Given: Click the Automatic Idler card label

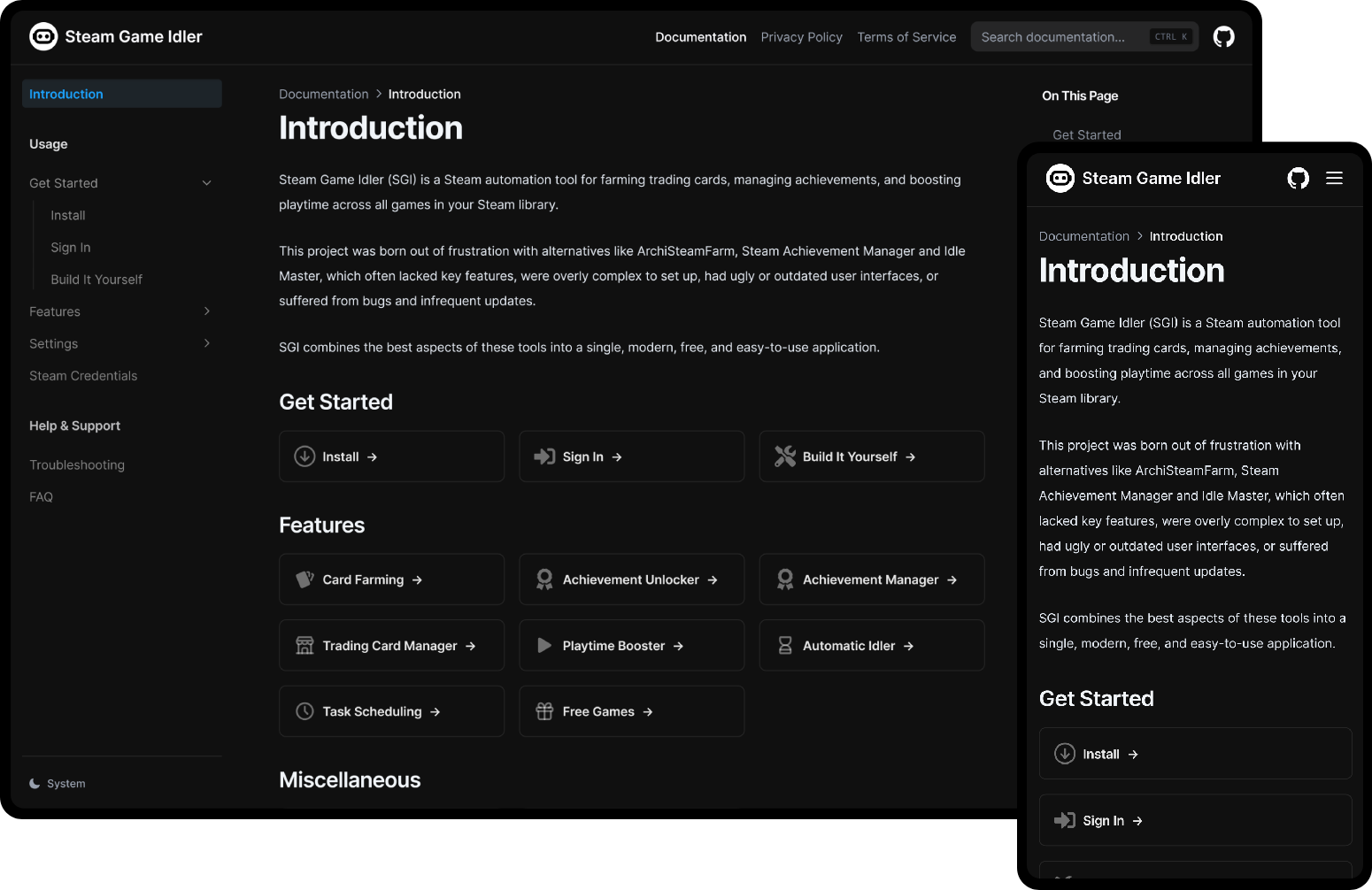Looking at the screenshot, I should [x=849, y=646].
